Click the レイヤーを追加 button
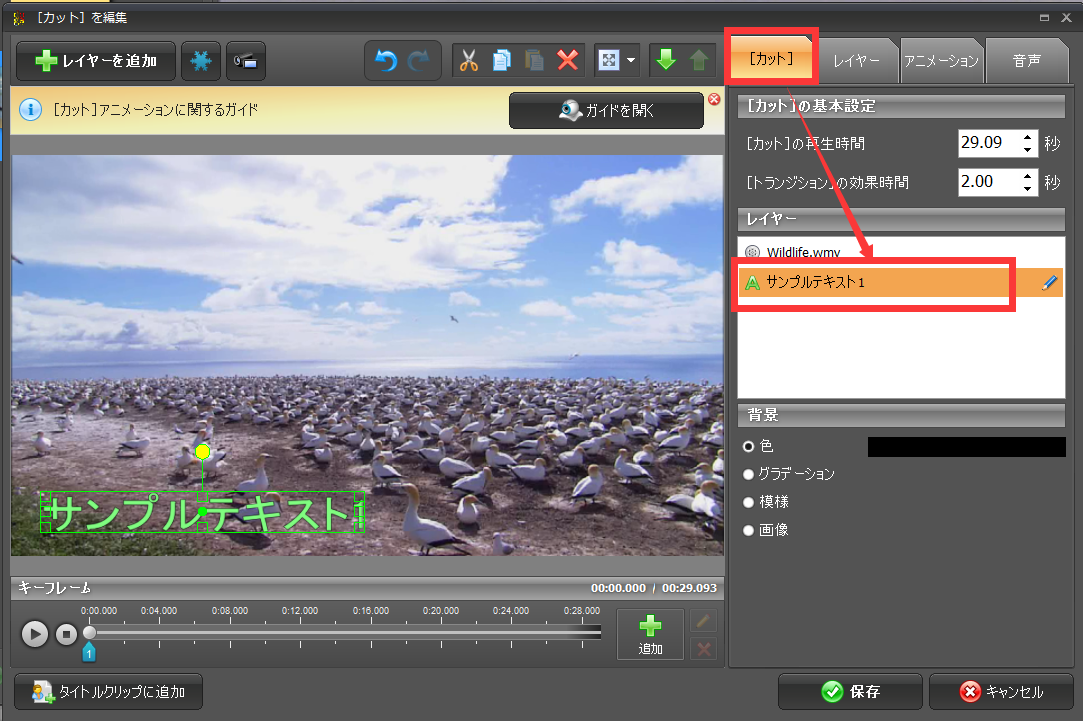This screenshot has width=1083, height=721. coord(96,61)
